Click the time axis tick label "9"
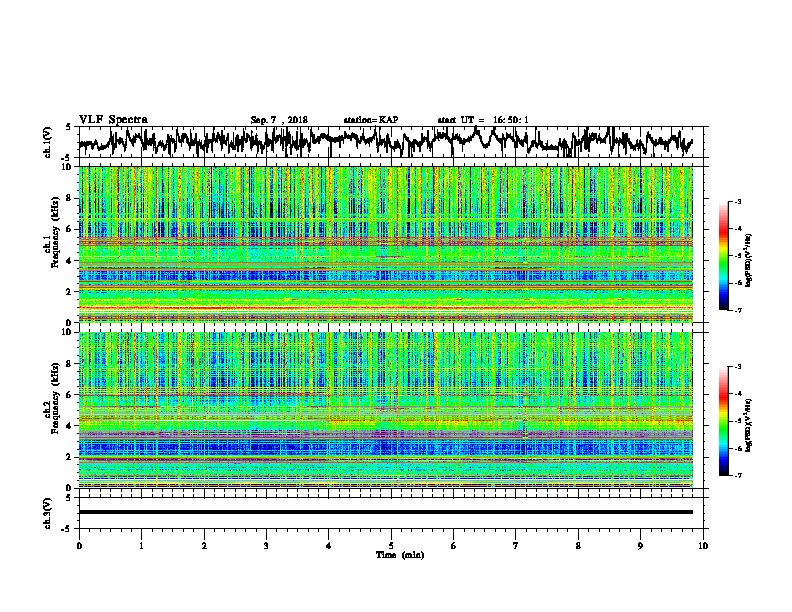792x612 pixels. point(640,545)
